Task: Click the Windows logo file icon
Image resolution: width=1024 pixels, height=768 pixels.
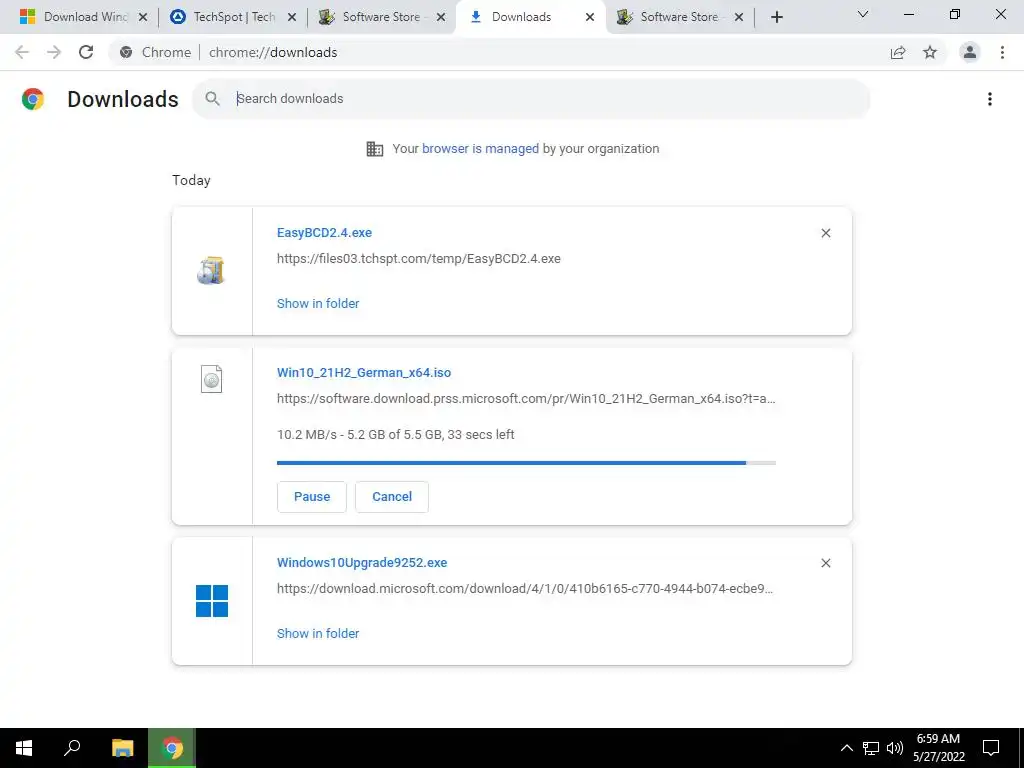Action: tap(212, 601)
